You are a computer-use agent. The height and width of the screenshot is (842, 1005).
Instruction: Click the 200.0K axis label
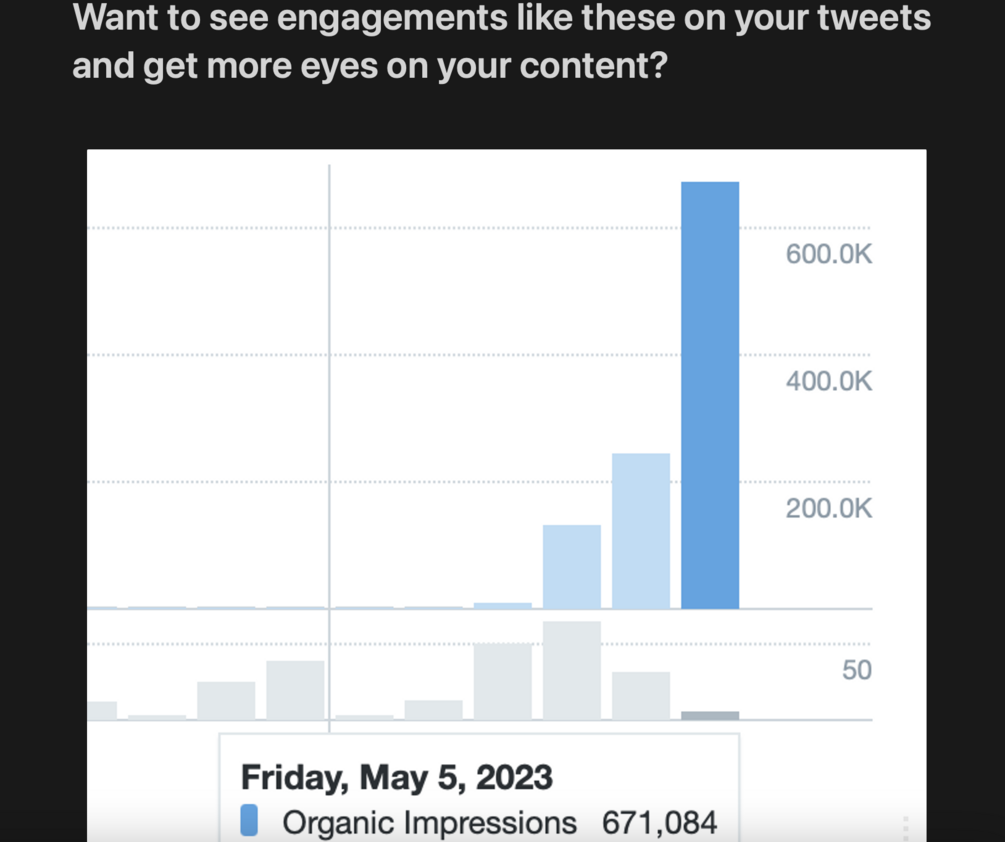coord(828,508)
